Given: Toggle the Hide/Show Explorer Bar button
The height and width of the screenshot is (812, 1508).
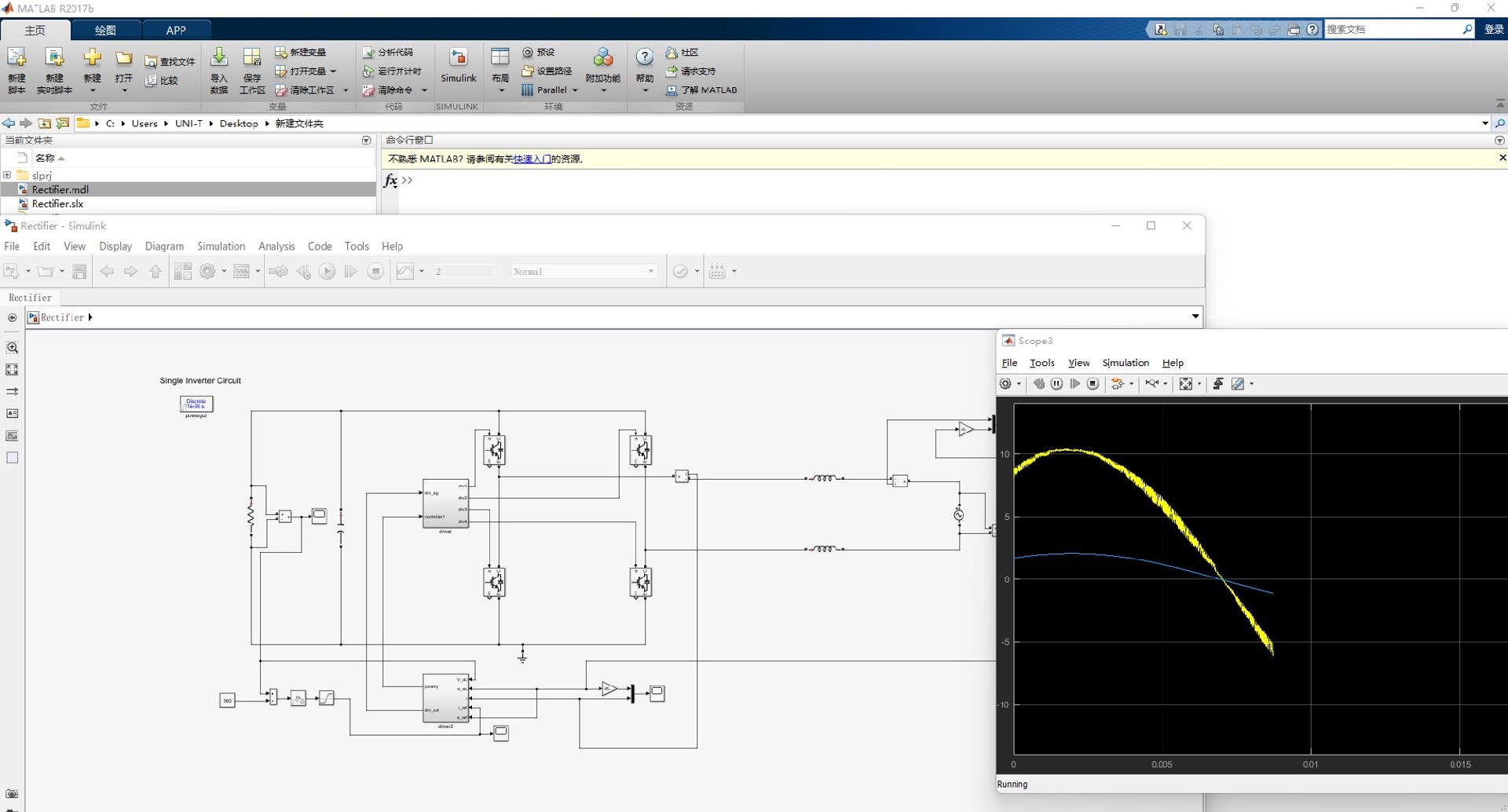Looking at the screenshot, I should (x=12, y=318).
